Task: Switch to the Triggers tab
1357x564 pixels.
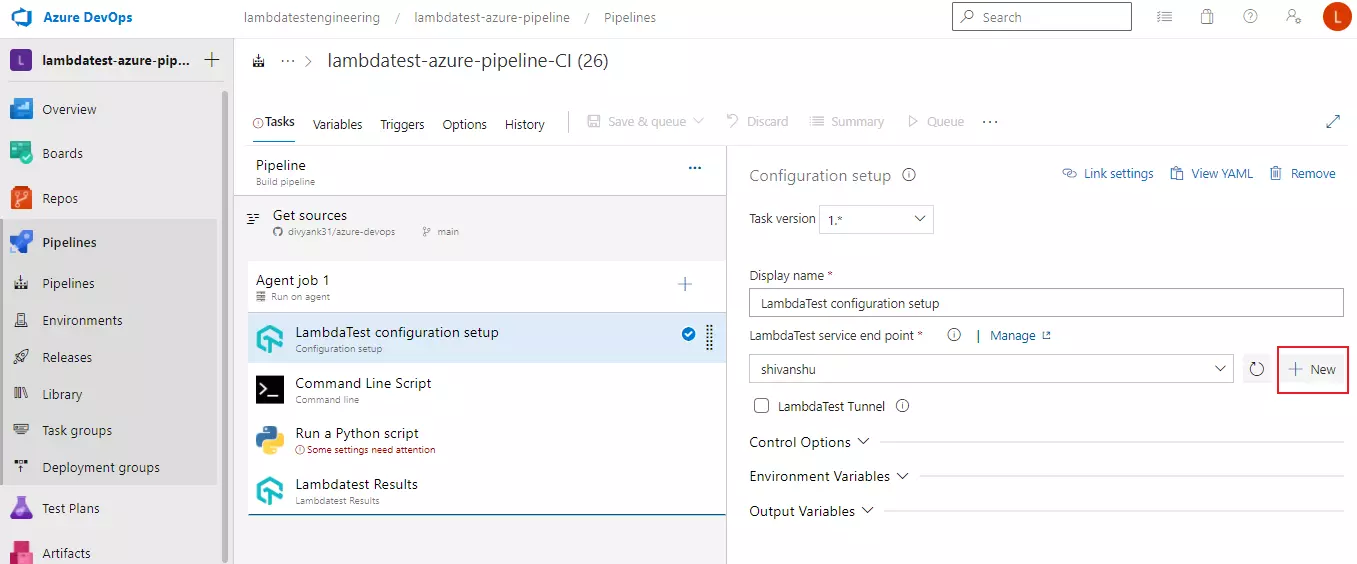Action: 402,124
